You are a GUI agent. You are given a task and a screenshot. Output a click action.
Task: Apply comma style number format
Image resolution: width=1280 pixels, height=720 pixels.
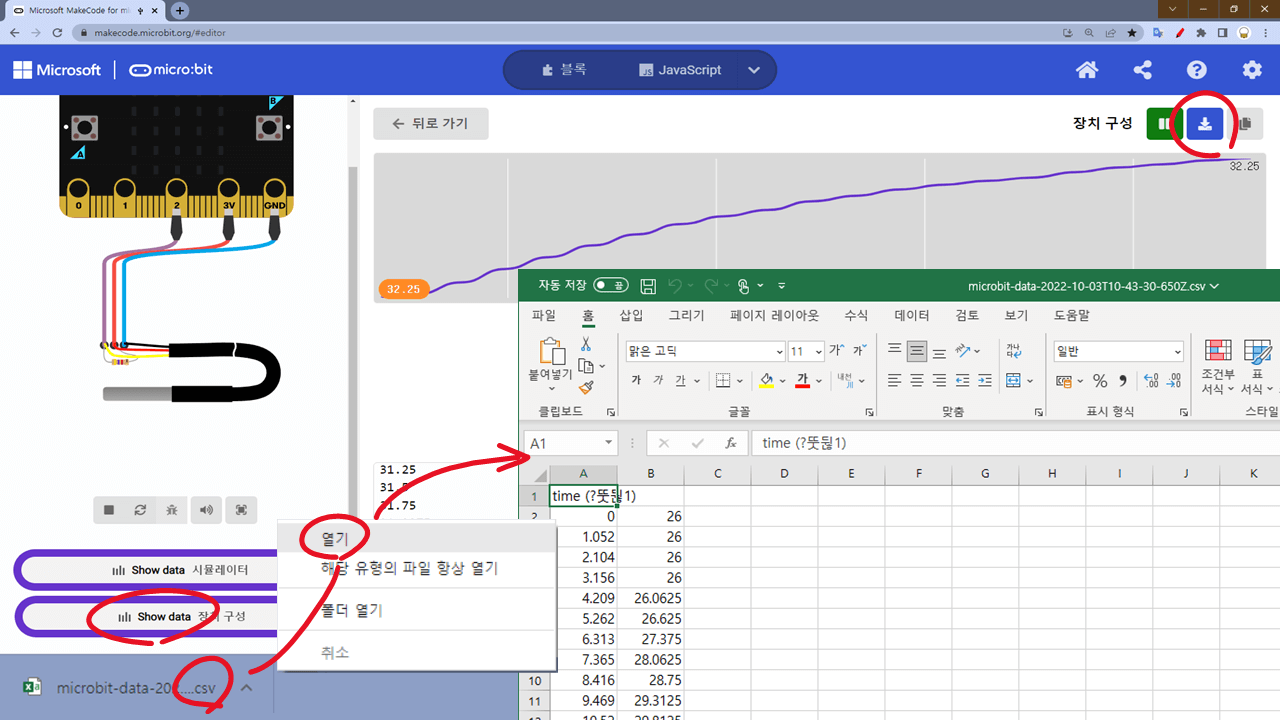point(1123,381)
